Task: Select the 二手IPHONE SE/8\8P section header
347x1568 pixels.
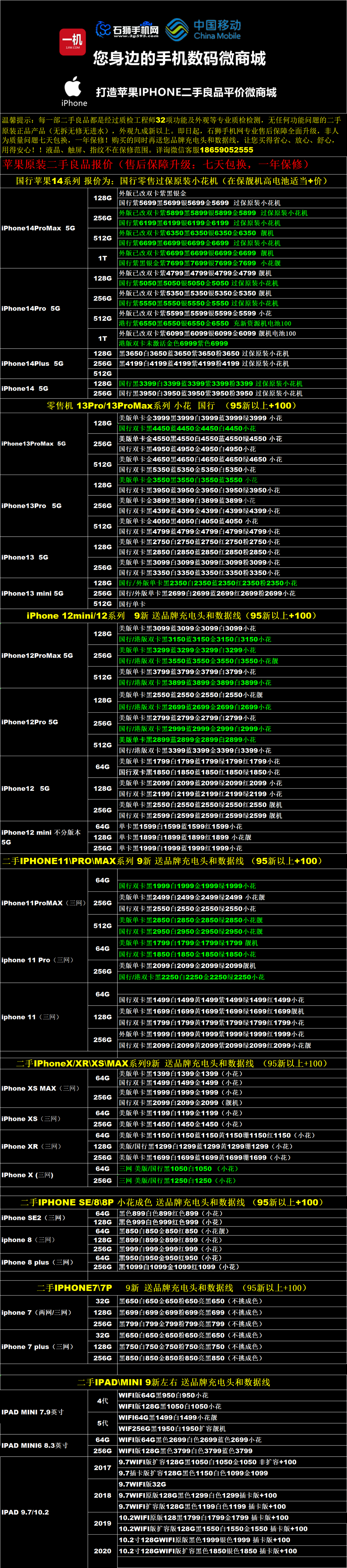Action: (x=174, y=1202)
